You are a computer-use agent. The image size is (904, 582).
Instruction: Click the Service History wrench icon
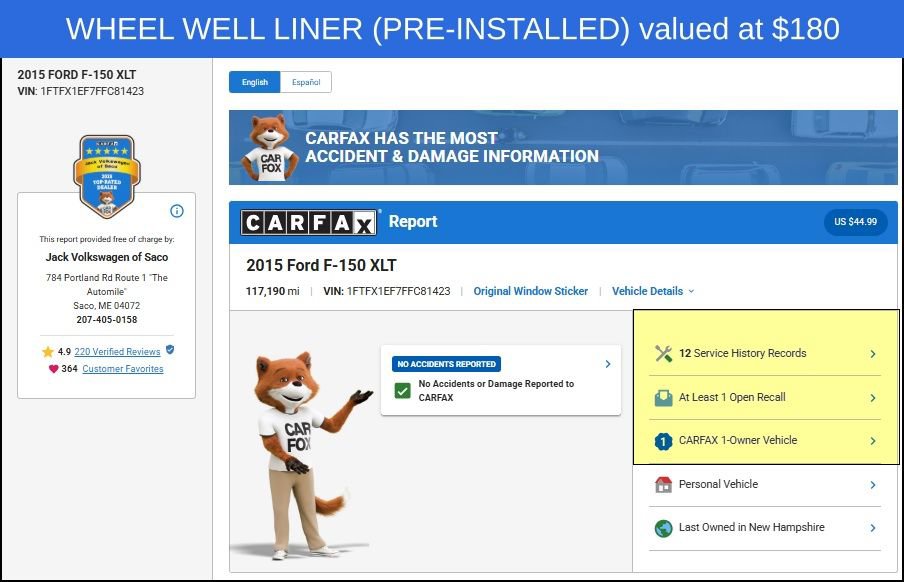click(664, 353)
